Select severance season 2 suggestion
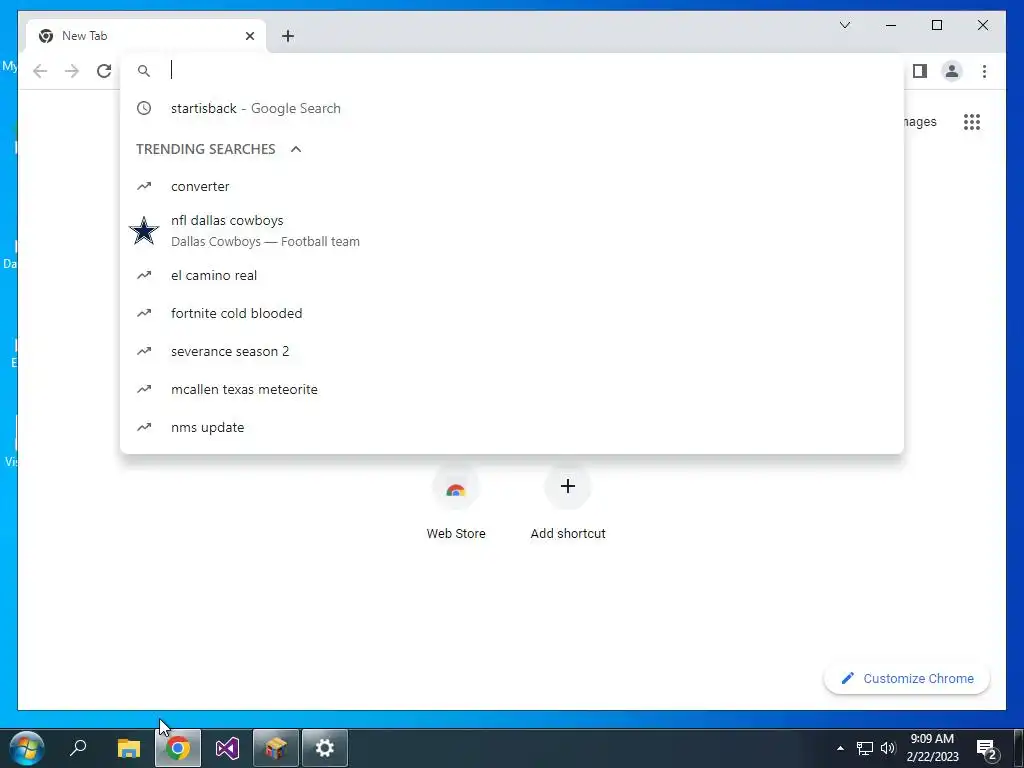This screenshot has height=768, width=1024. 512,351
